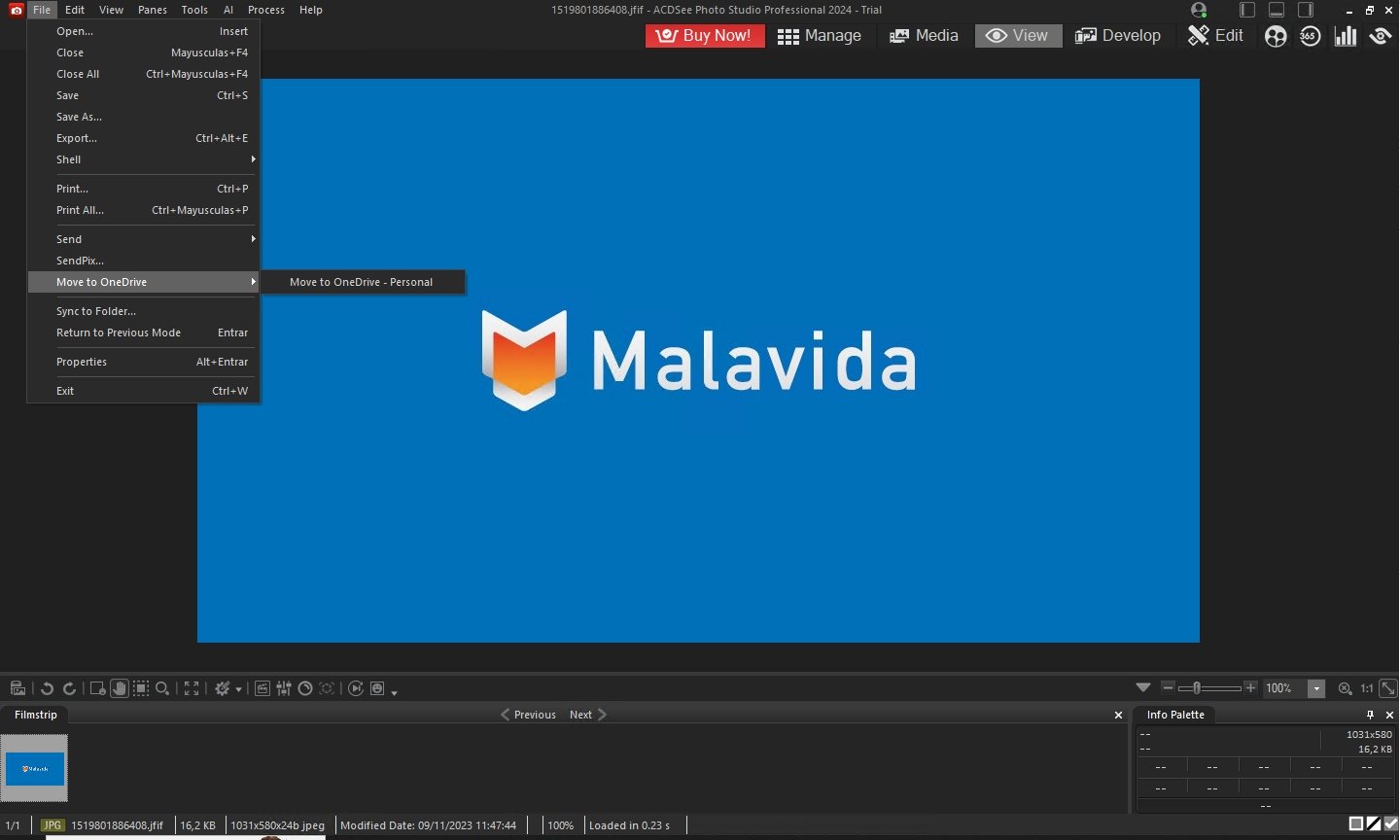The image size is (1400, 840).
Task: Rotate image right
Action: coord(69,688)
